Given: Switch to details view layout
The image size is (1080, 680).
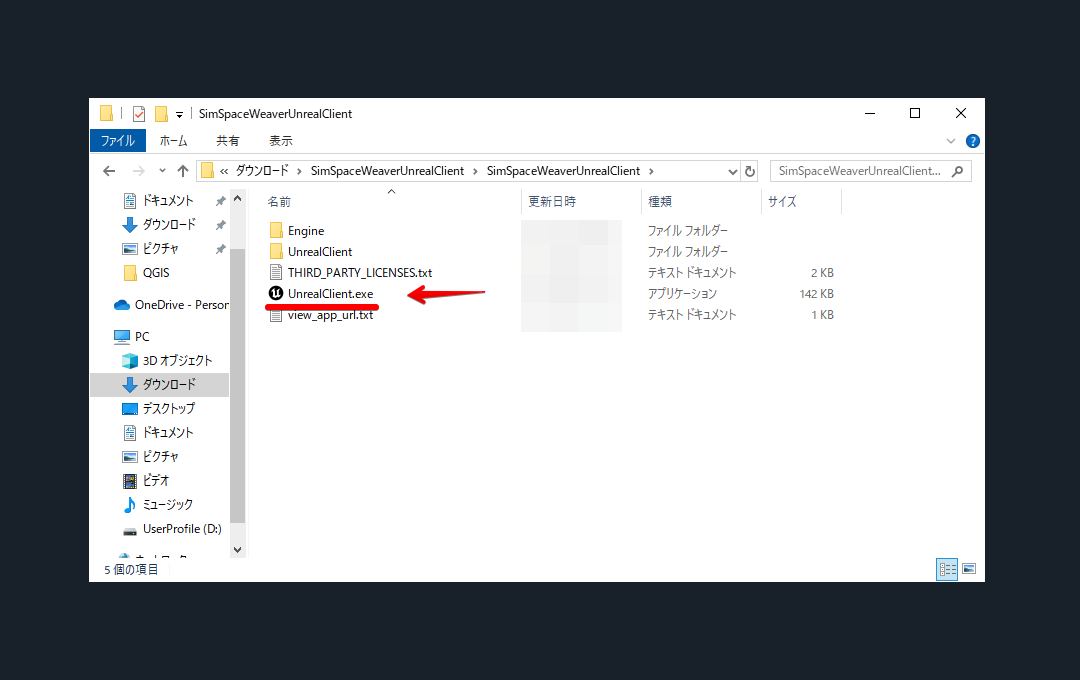Looking at the screenshot, I should point(947,569).
